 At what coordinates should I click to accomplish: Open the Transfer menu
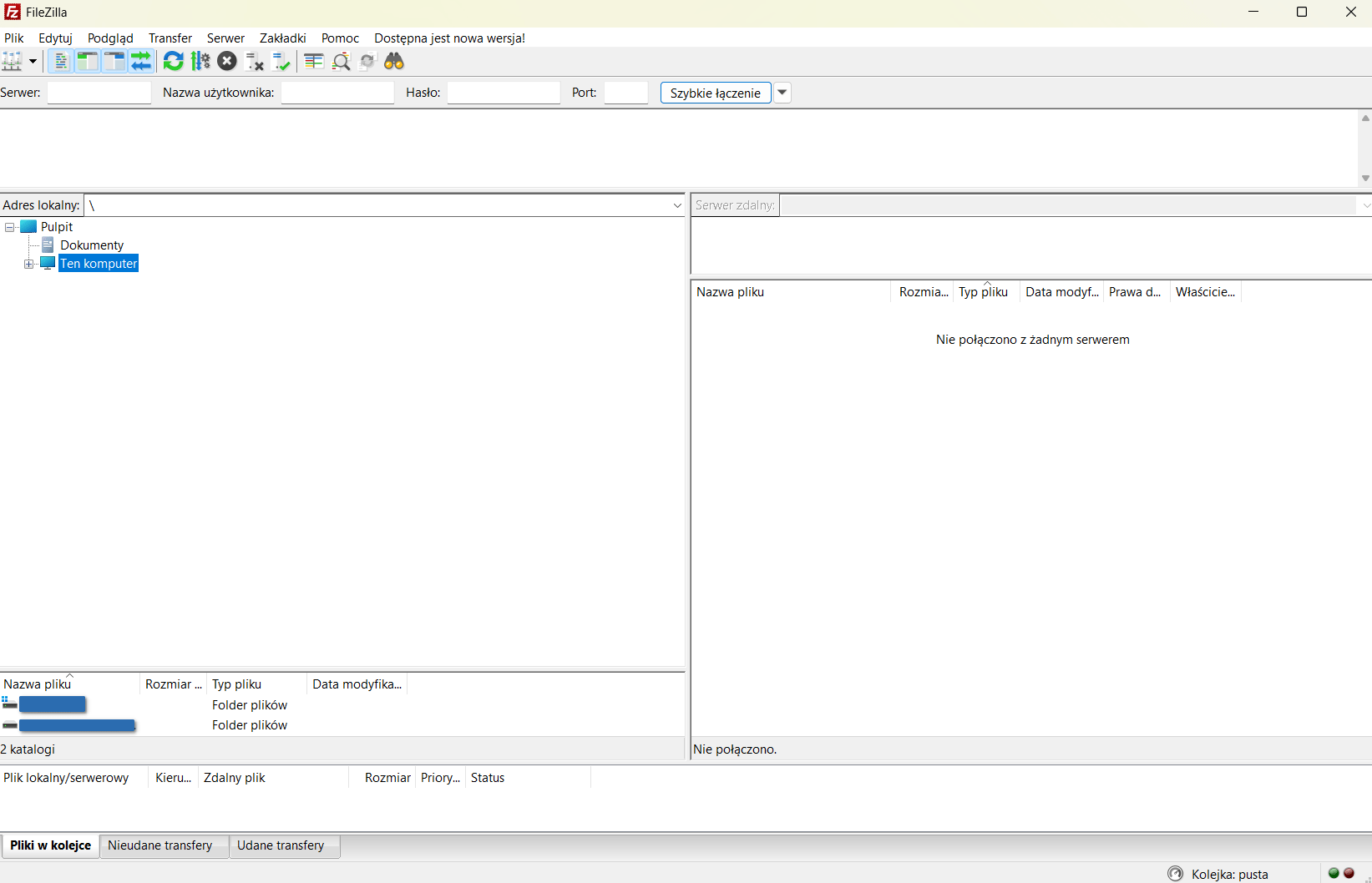click(x=170, y=38)
